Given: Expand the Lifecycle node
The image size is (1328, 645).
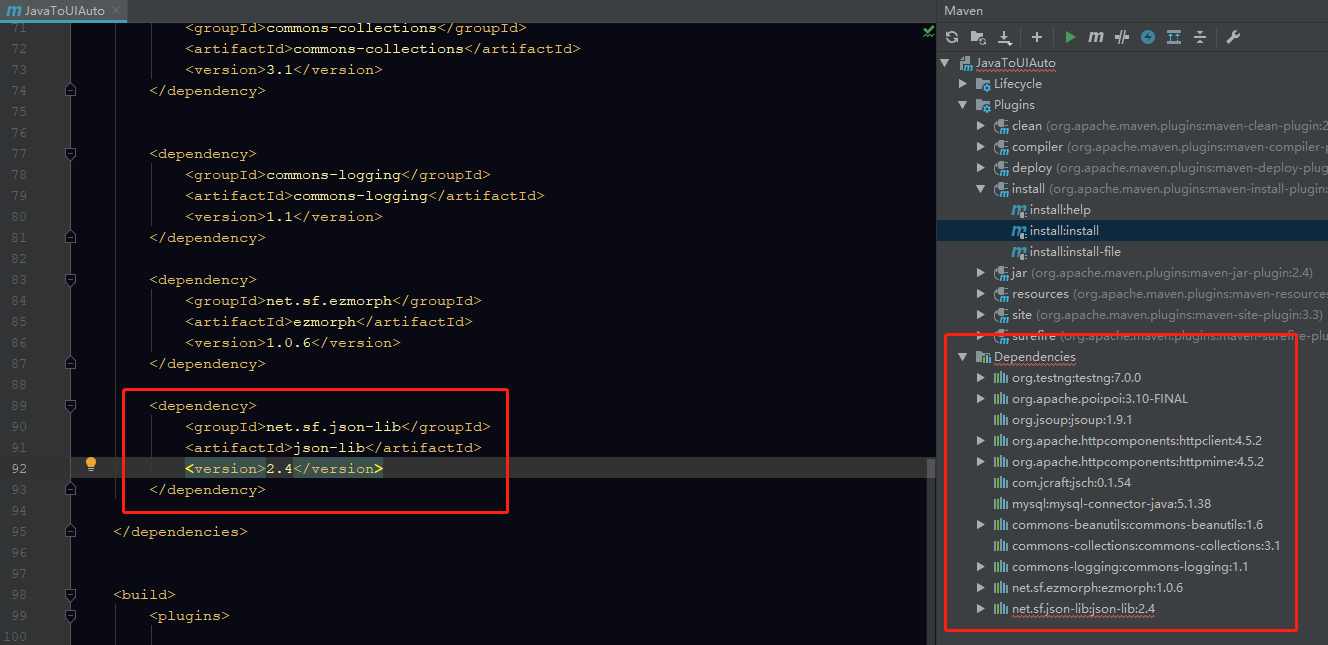Looking at the screenshot, I should click(961, 83).
